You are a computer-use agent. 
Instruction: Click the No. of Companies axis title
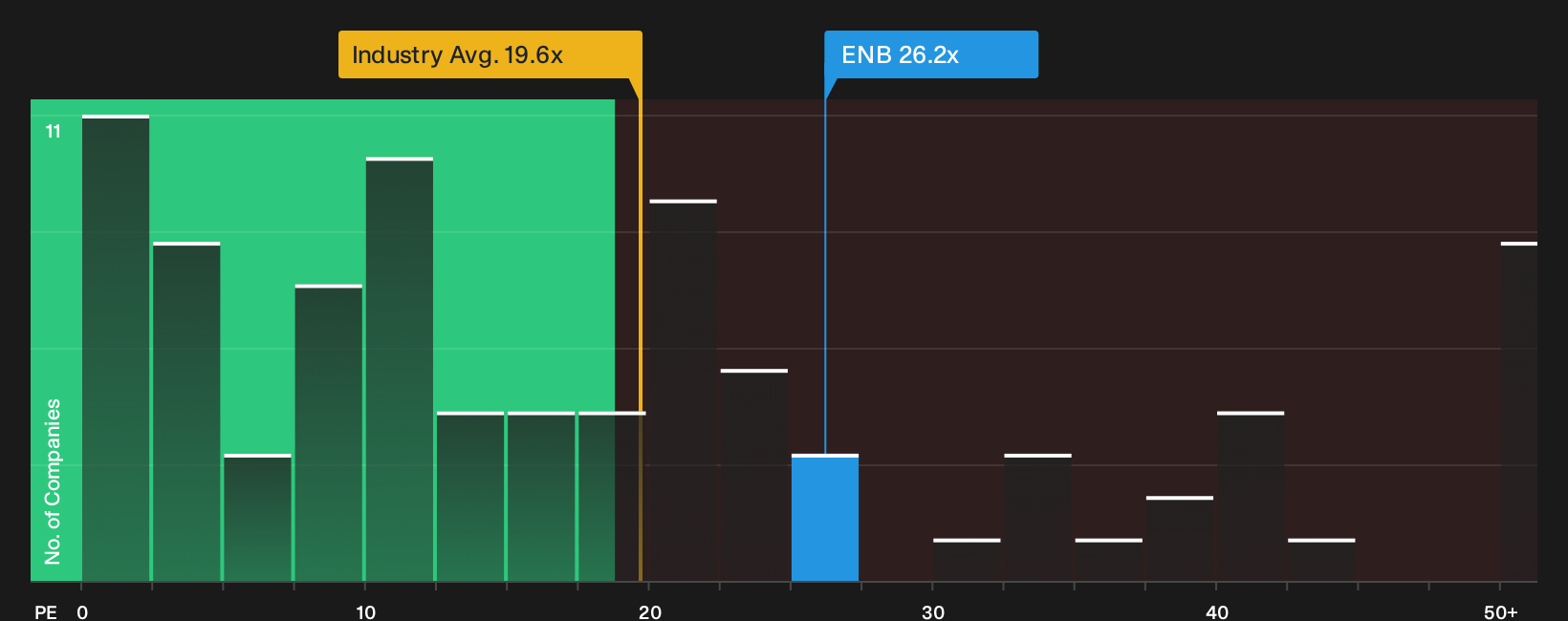coord(53,482)
